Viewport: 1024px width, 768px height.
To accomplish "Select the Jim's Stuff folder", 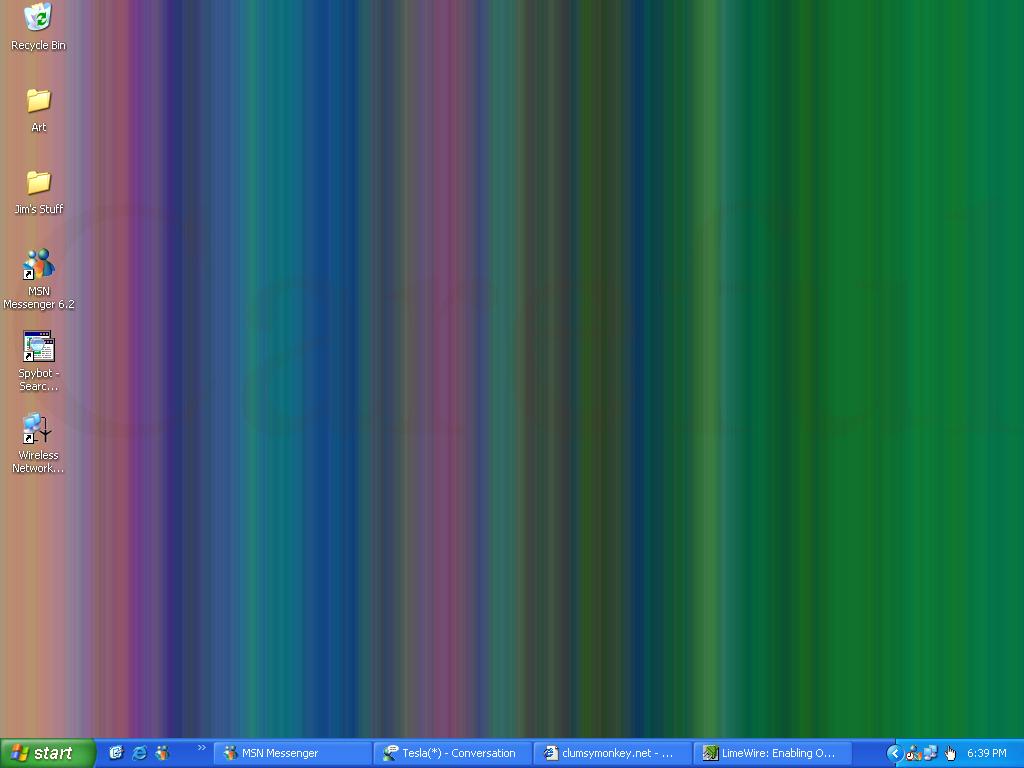I will 38,183.
